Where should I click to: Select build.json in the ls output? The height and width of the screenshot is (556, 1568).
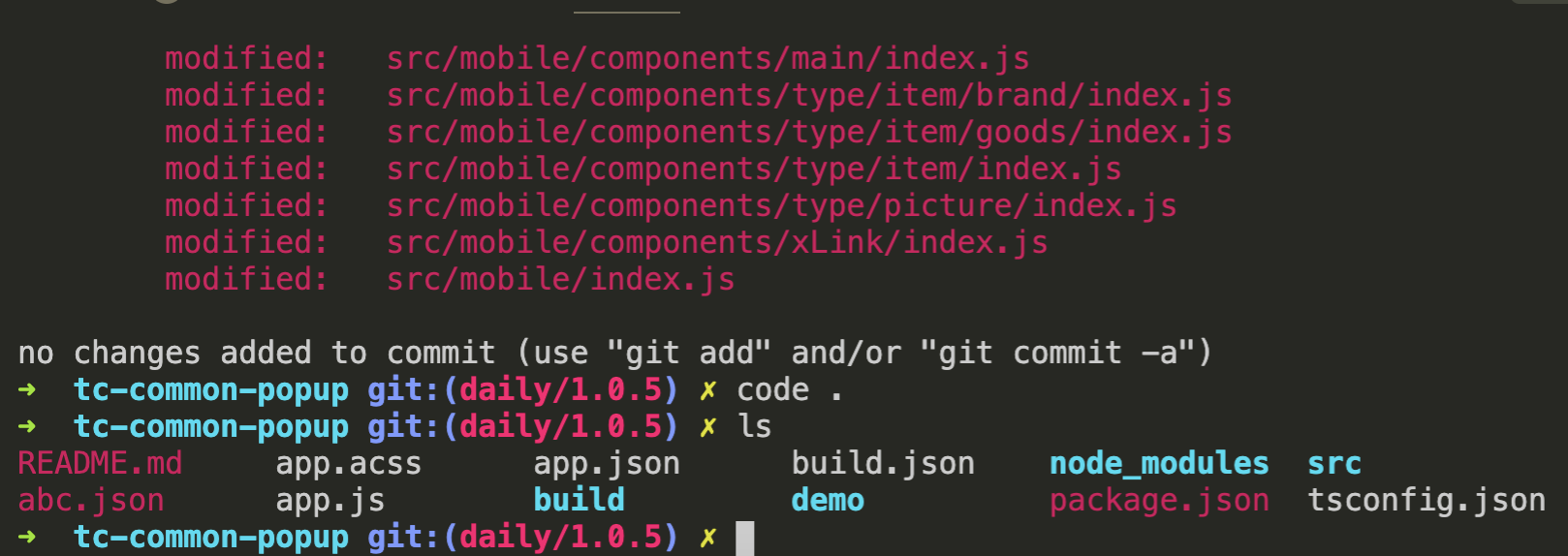[883, 464]
